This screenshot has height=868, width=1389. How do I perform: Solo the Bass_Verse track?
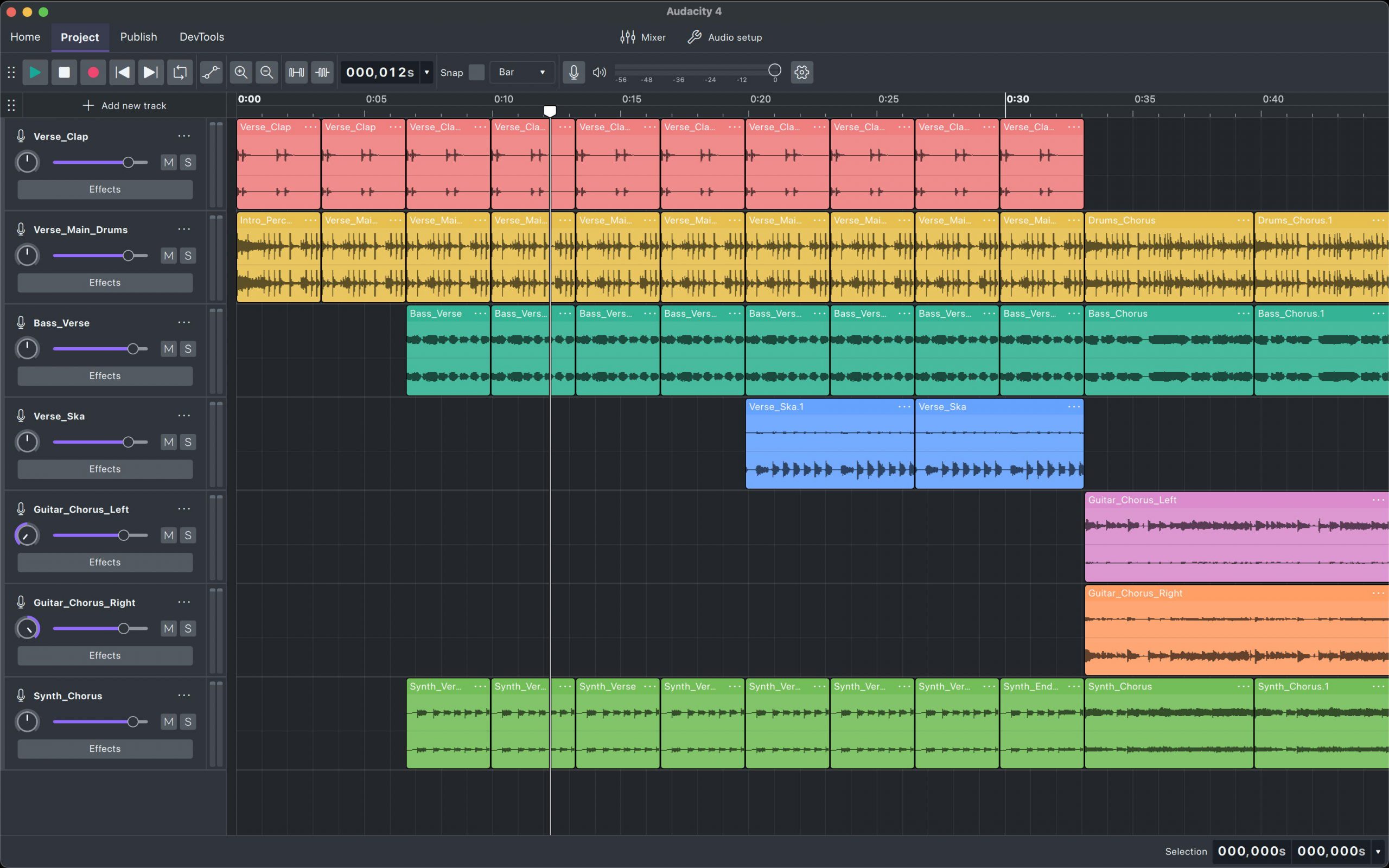(187, 348)
